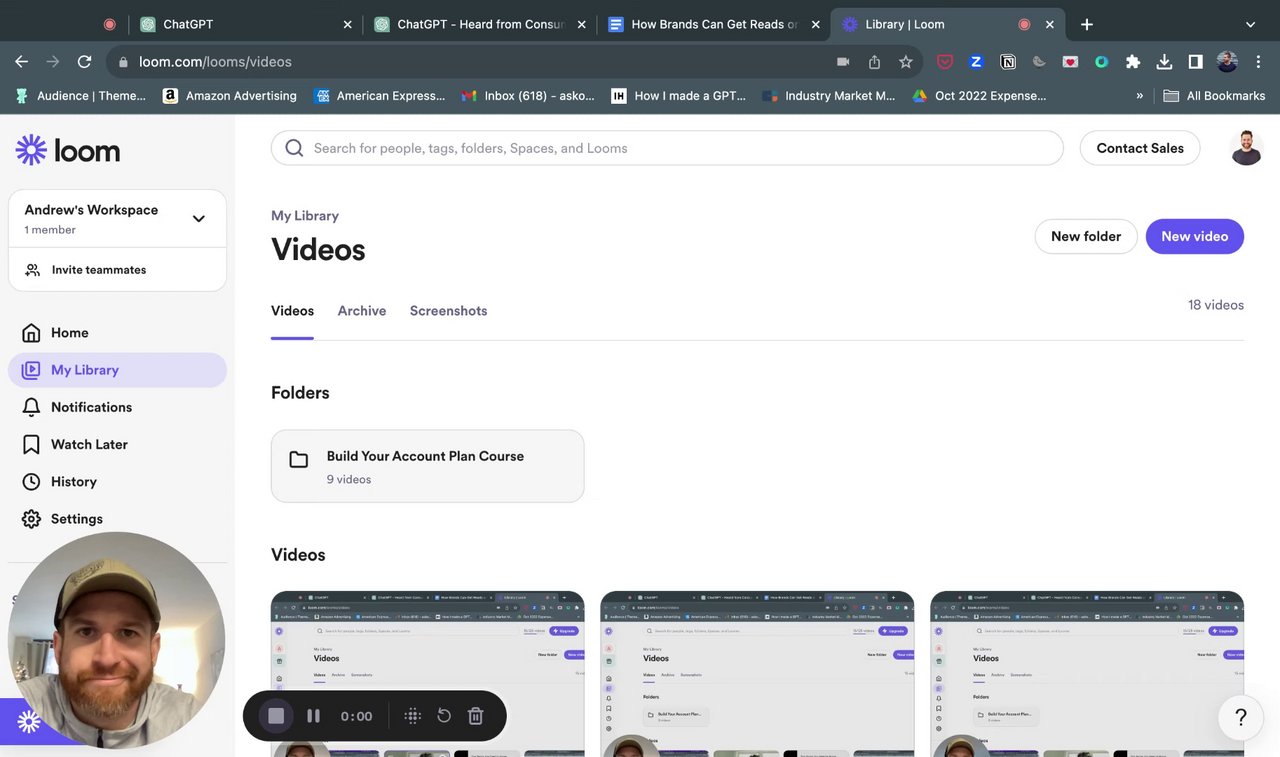
Task: Click the Contact Sales button
Action: click(x=1140, y=148)
